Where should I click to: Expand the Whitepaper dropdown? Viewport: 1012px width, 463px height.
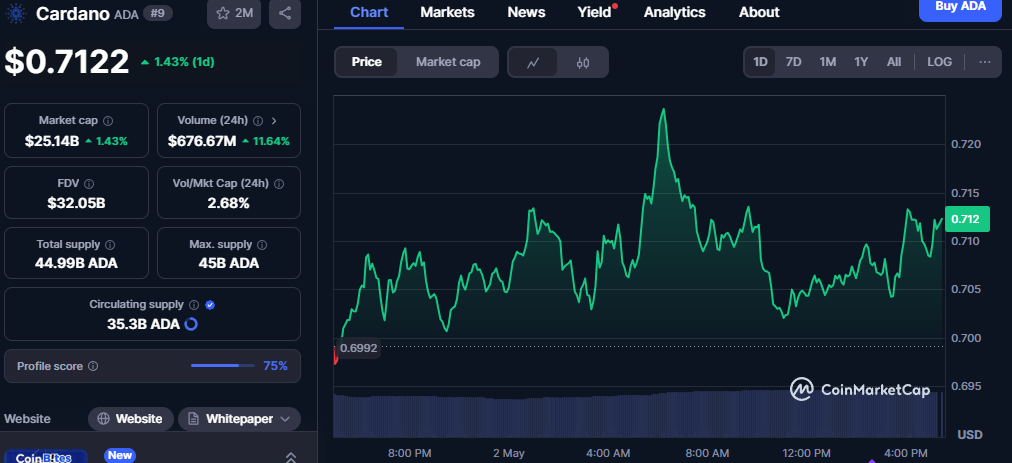[239, 419]
